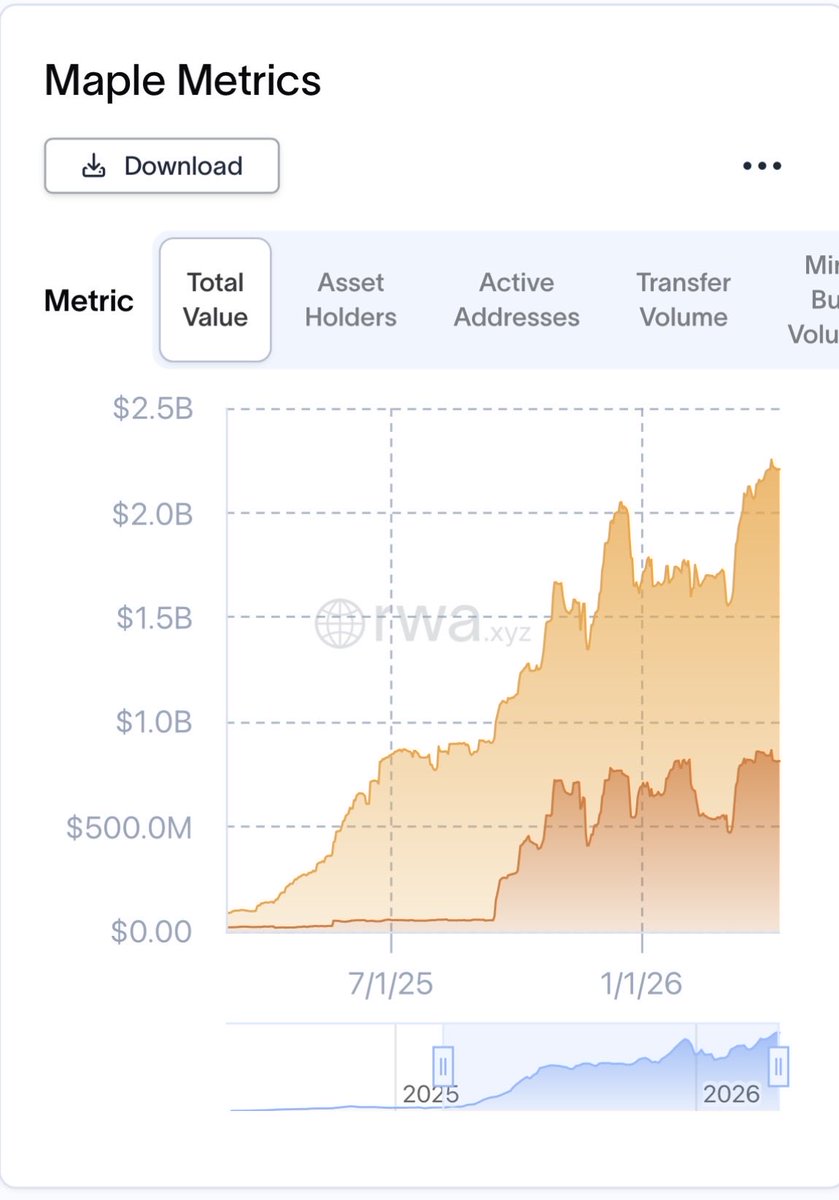Click the left handle of the range slider
This screenshot has width=839, height=1200.
(x=443, y=1066)
